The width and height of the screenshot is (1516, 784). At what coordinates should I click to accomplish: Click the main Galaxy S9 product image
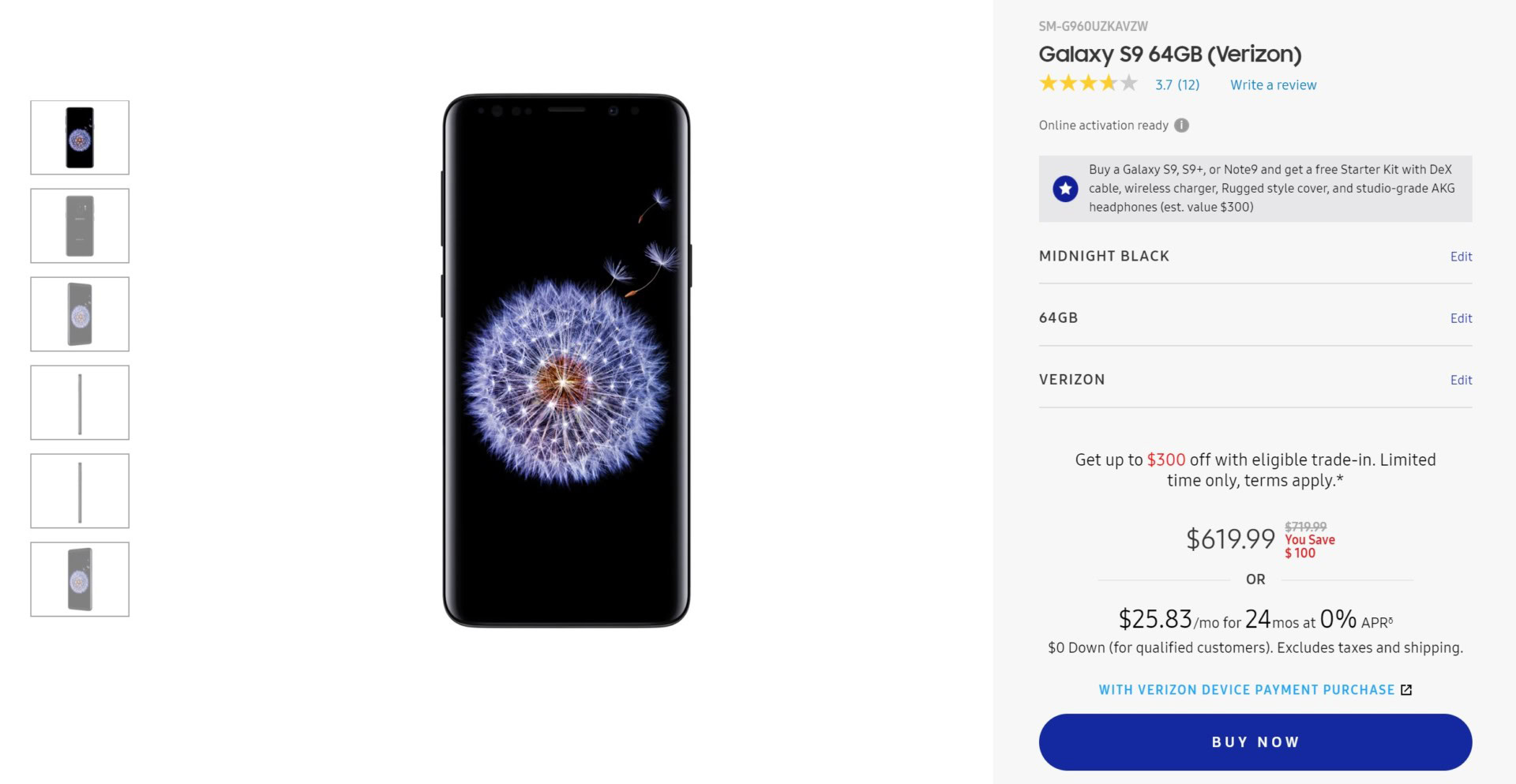(566, 361)
